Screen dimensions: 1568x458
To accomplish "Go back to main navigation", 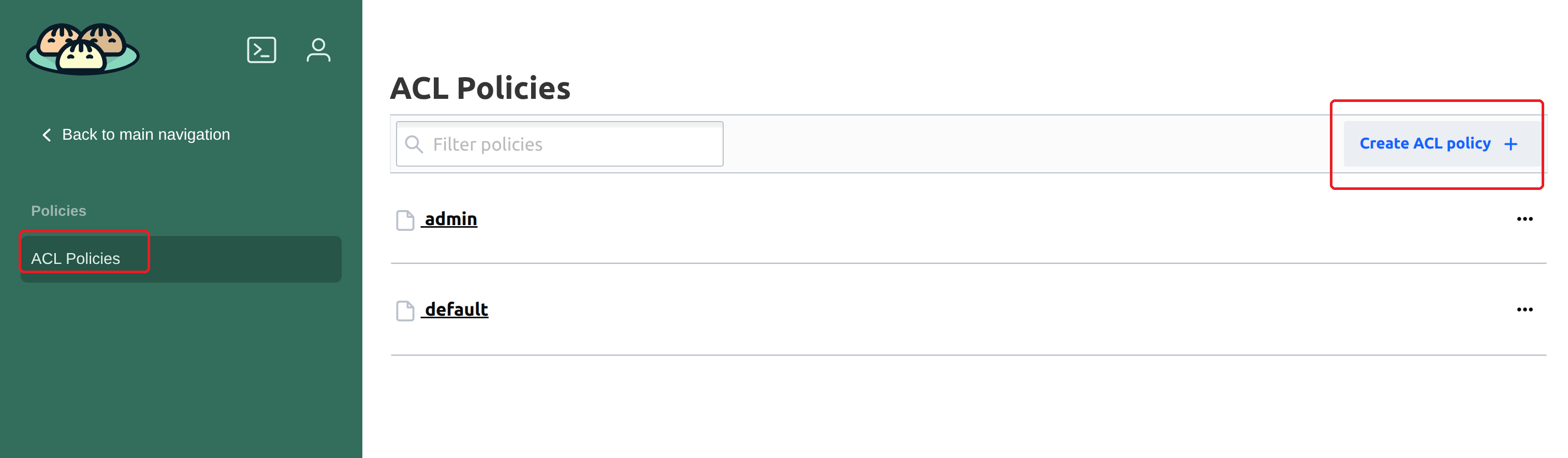I will [145, 135].
